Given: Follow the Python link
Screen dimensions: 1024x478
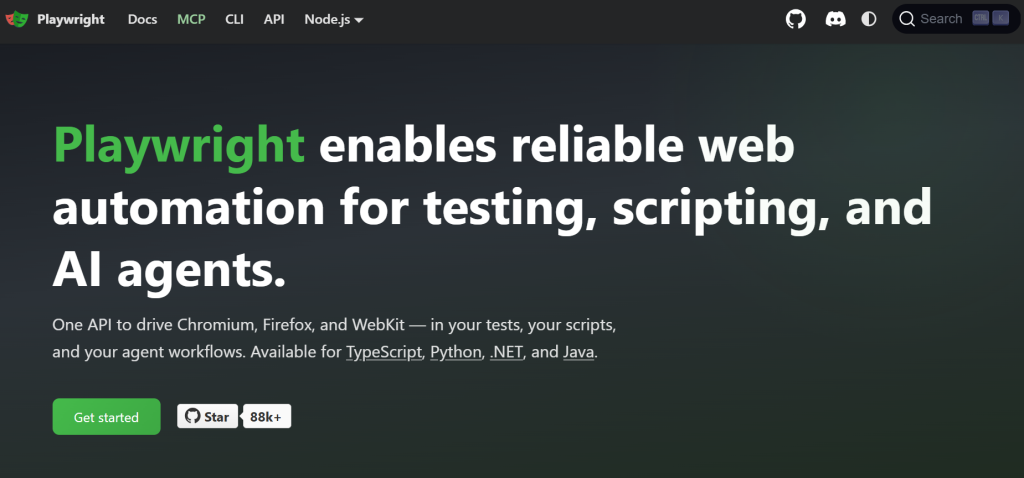Looking at the screenshot, I should coord(456,353).
